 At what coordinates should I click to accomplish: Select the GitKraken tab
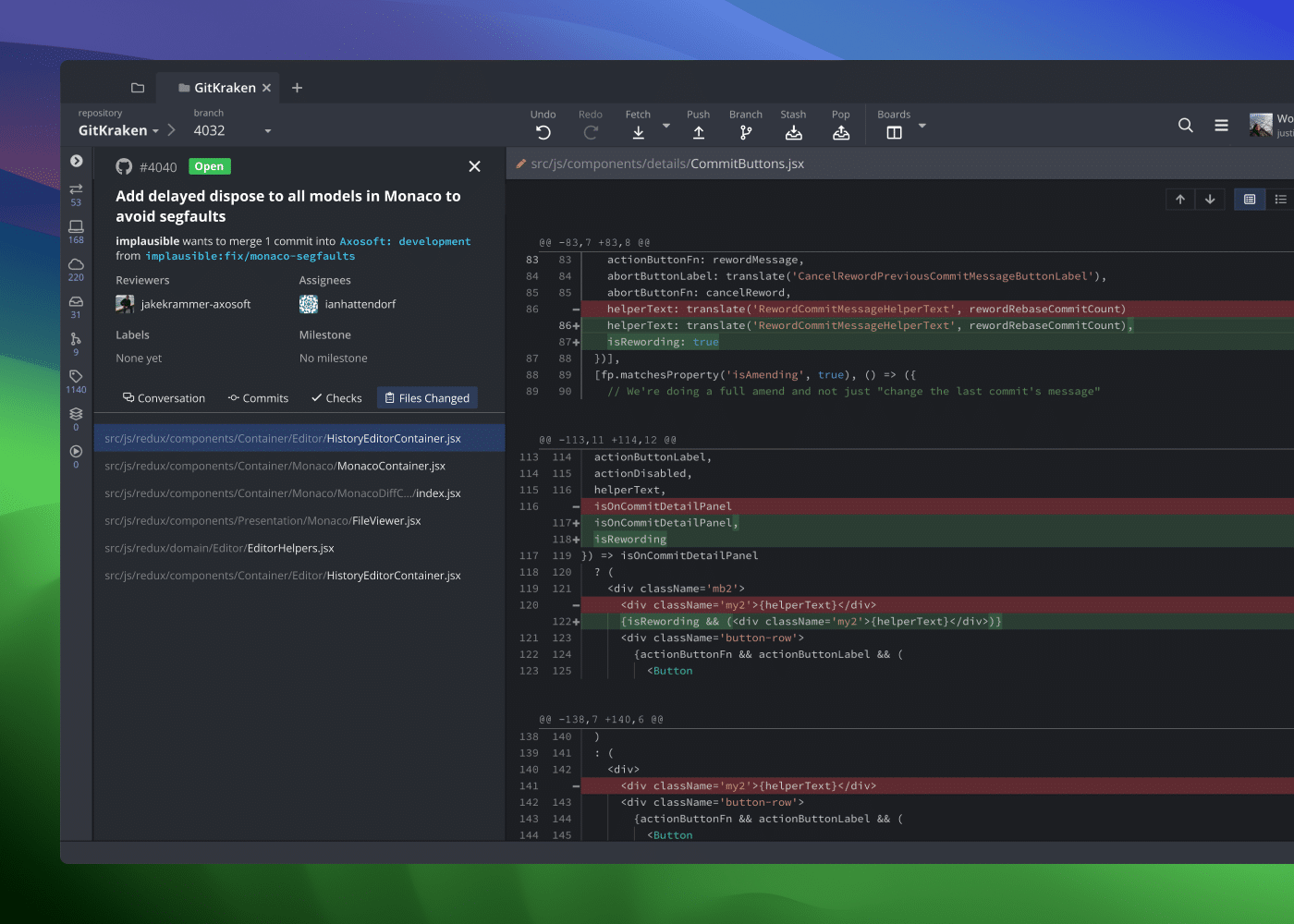217,88
